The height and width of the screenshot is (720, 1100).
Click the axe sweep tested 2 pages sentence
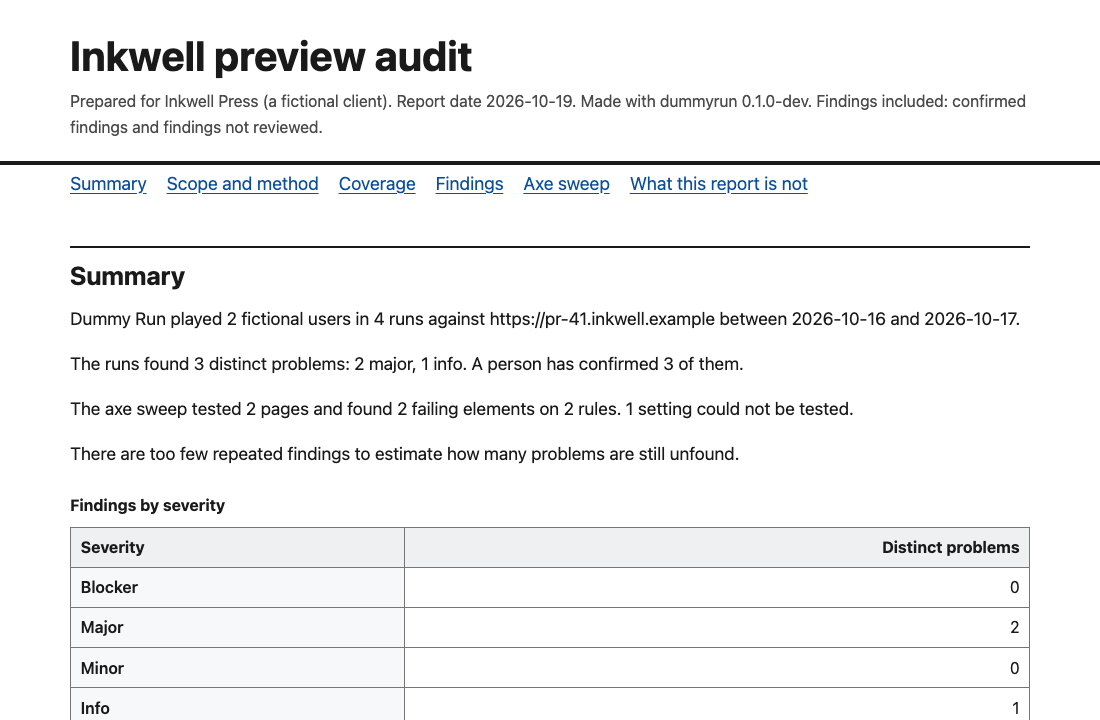click(462, 409)
